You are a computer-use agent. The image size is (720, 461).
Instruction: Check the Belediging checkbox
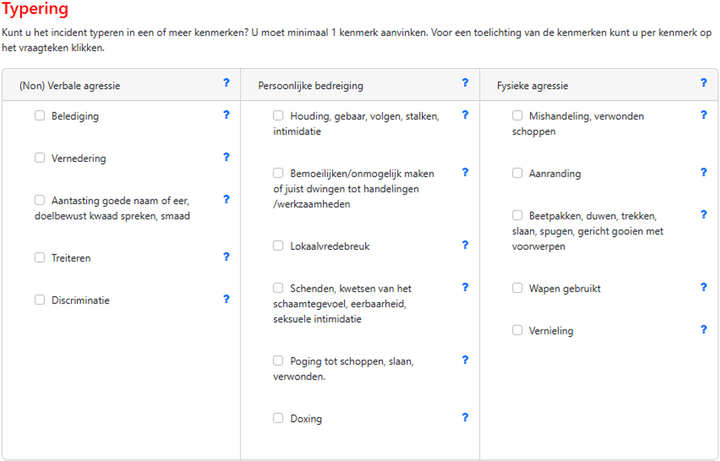40,116
